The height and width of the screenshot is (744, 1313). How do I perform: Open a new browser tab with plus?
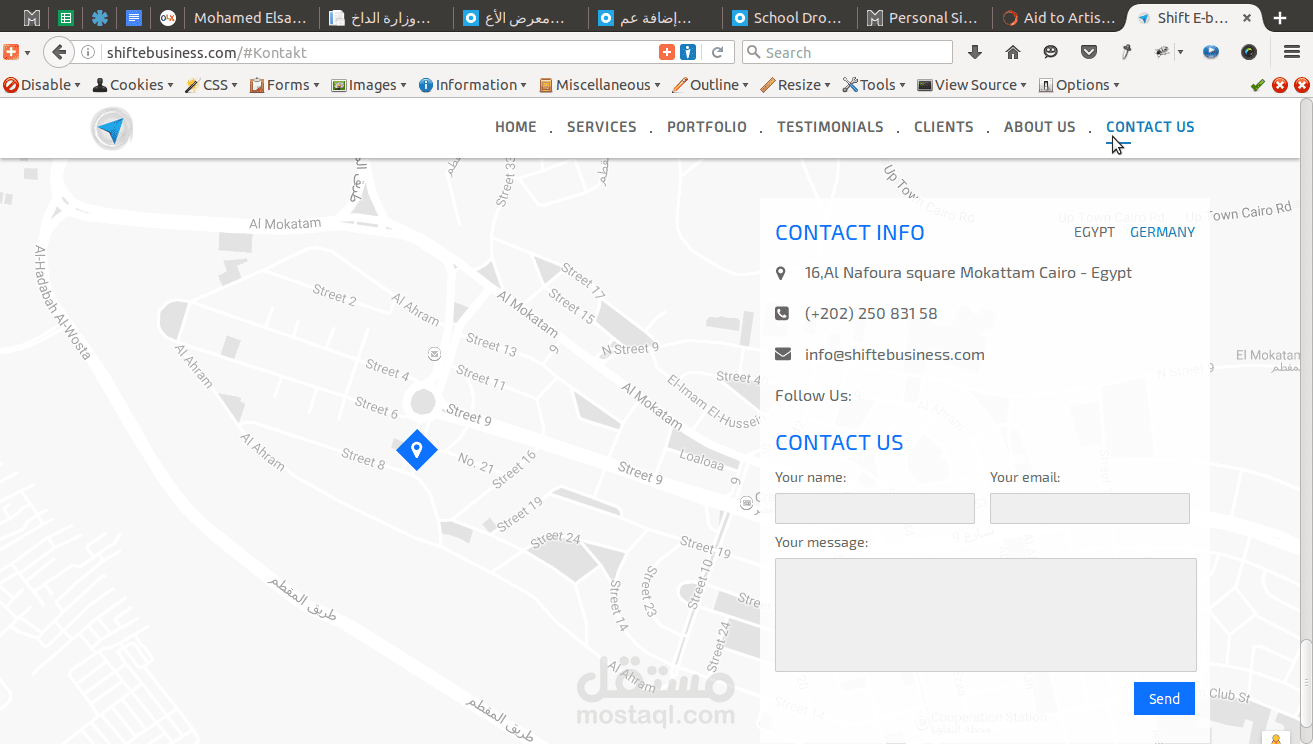[x=1280, y=18]
